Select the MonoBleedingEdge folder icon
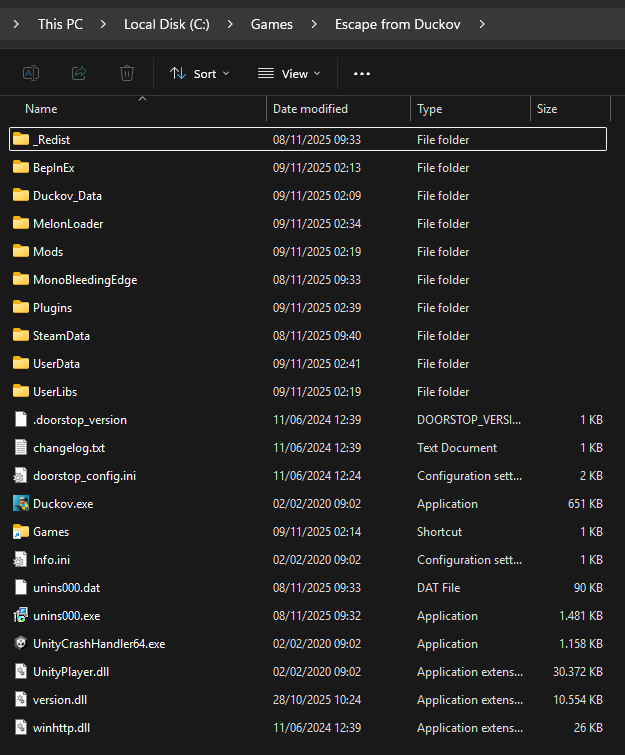Screen dimensions: 625x755 pos(21,279)
